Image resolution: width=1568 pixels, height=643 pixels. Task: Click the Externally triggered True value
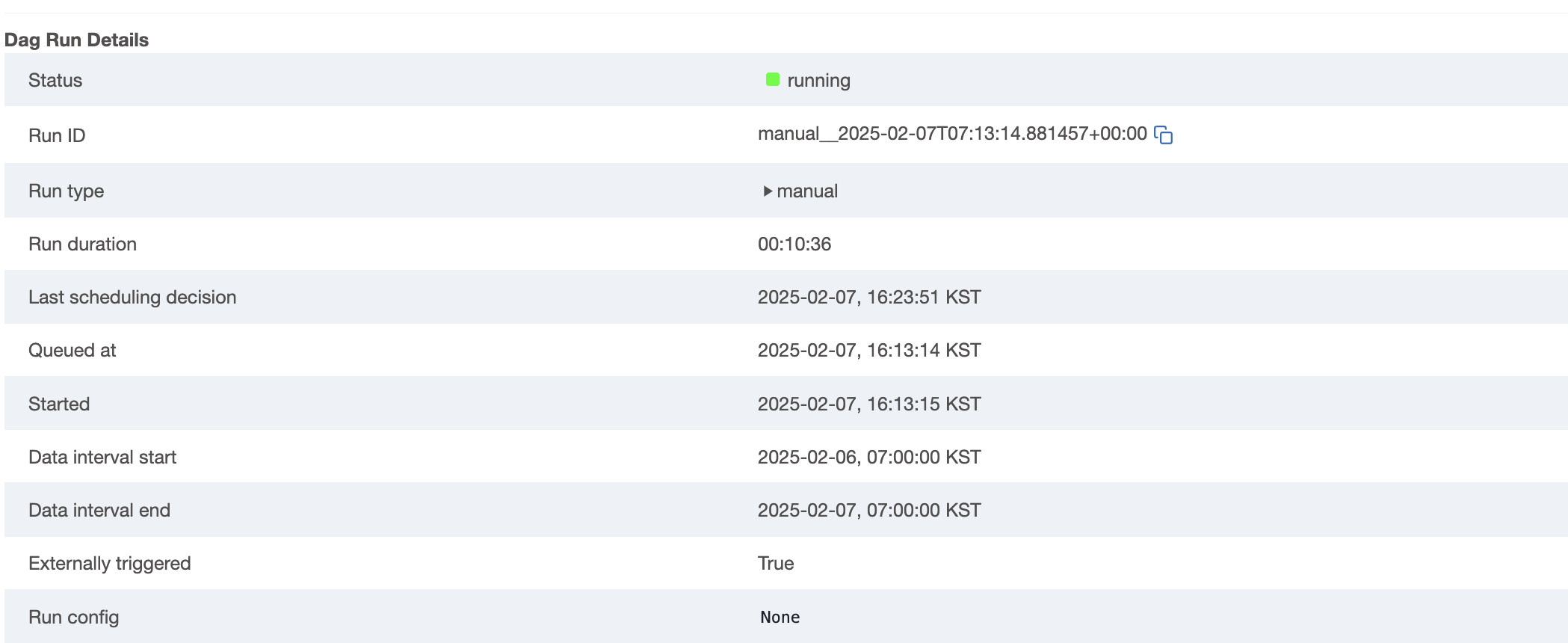tap(775, 564)
